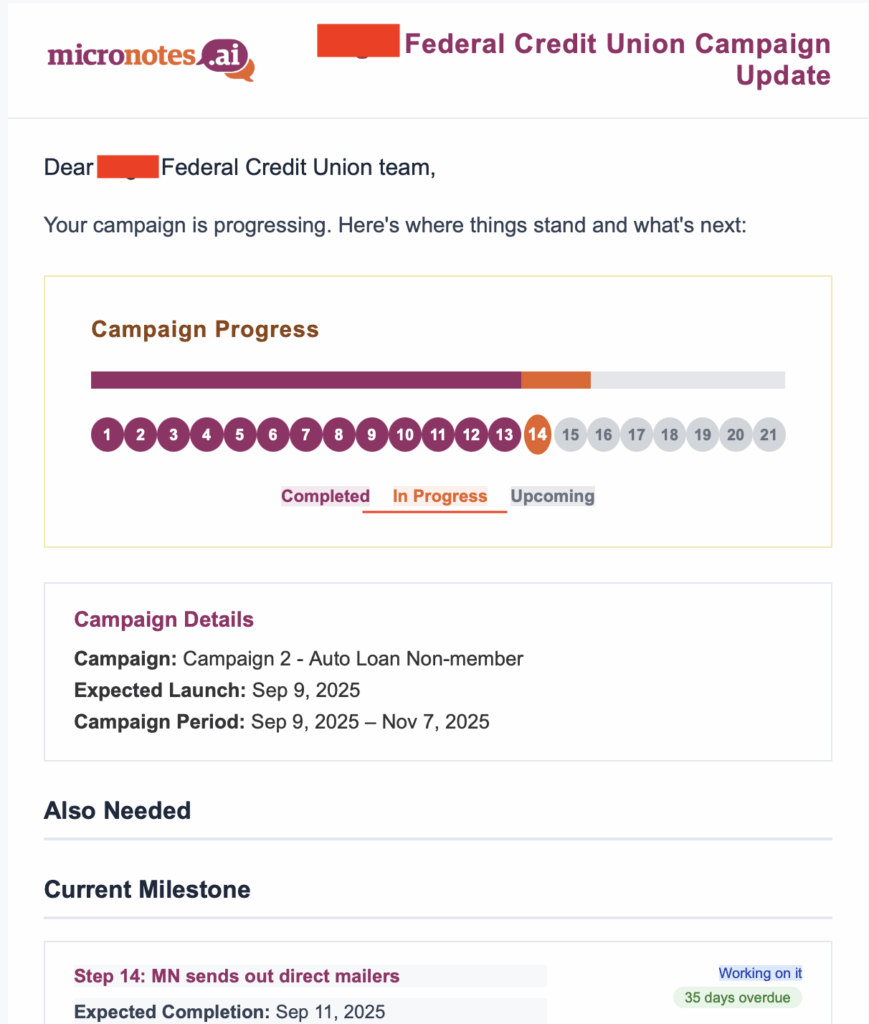Click Step 14 MN sends out direct mailers
The height and width of the screenshot is (1024, 869).
click(x=236, y=976)
